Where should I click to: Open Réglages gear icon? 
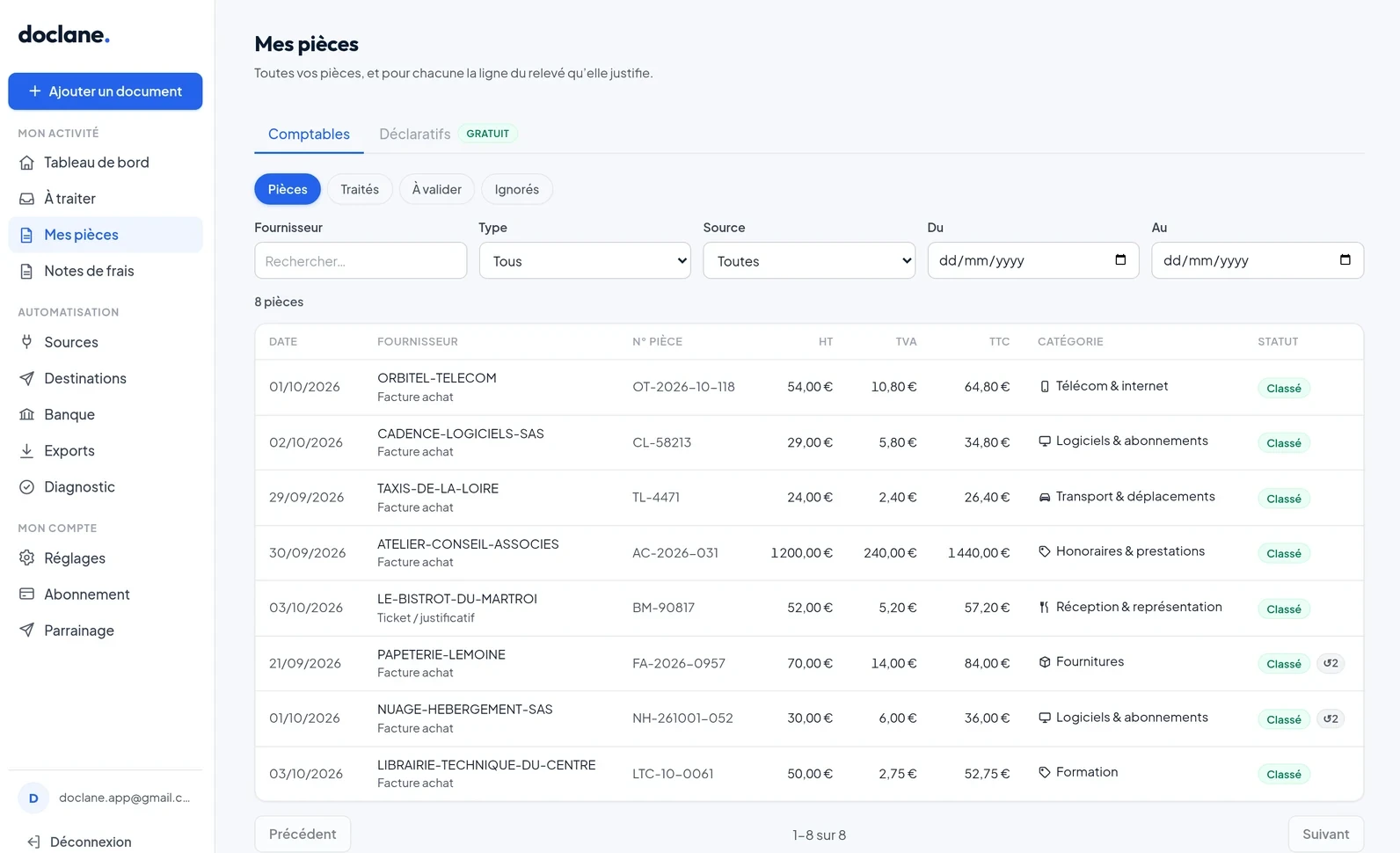(x=27, y=558)
